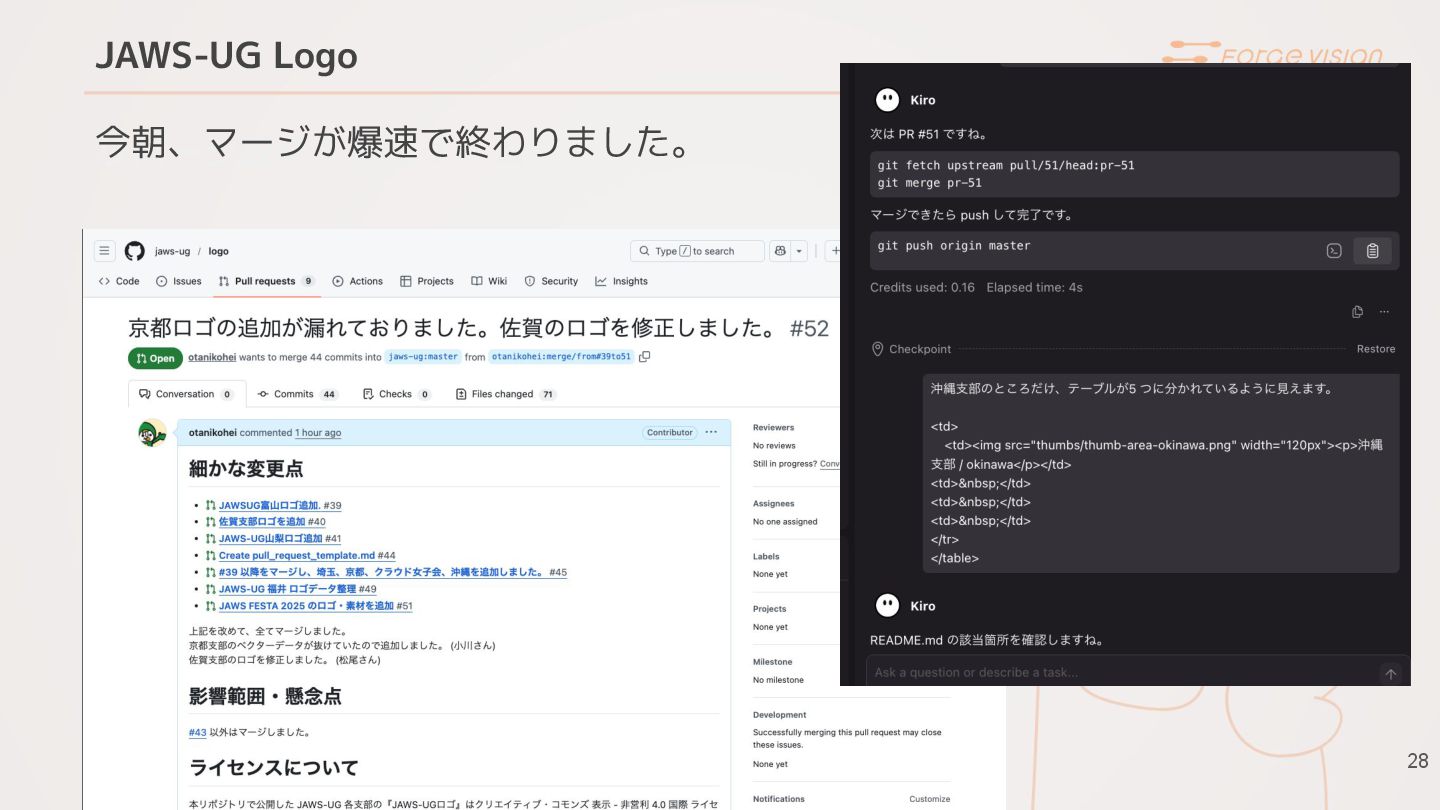Click the 'Credits used: 0.16' text

(x=922, y=287)
